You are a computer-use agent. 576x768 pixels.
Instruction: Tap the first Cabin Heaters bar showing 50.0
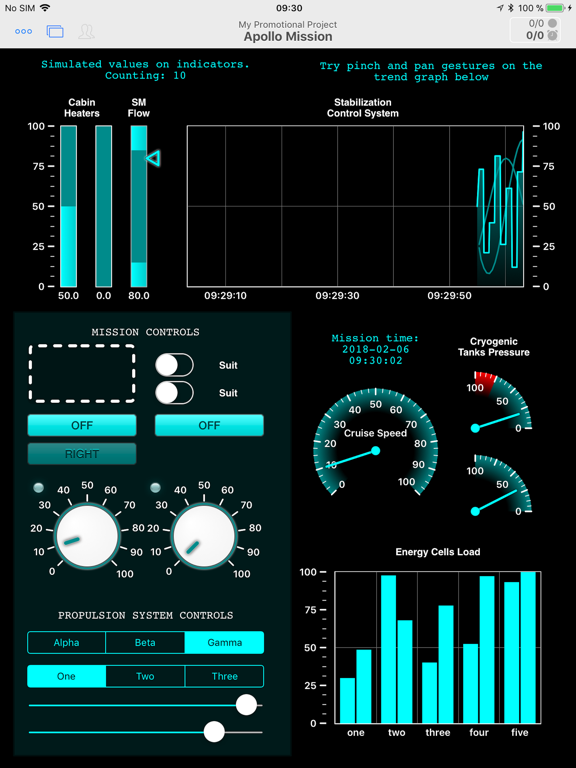click(69, 206)
